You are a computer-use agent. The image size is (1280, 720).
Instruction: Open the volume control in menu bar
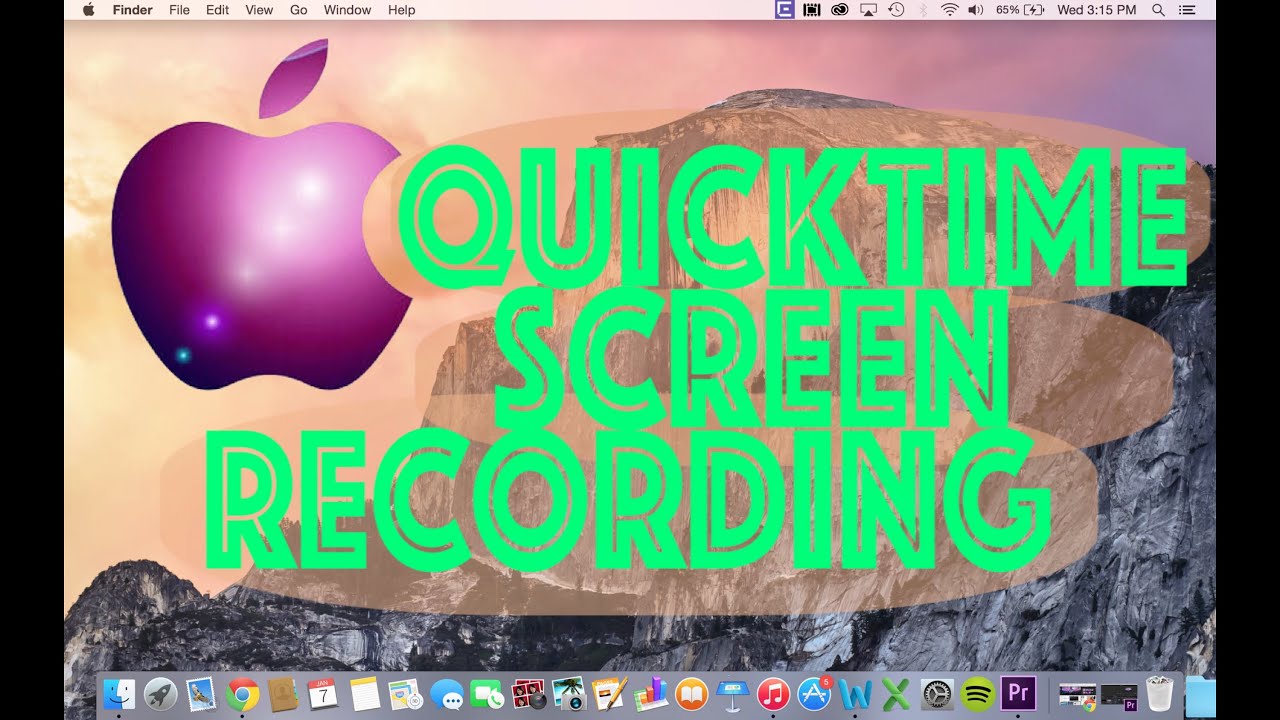[x=976, y=10]
